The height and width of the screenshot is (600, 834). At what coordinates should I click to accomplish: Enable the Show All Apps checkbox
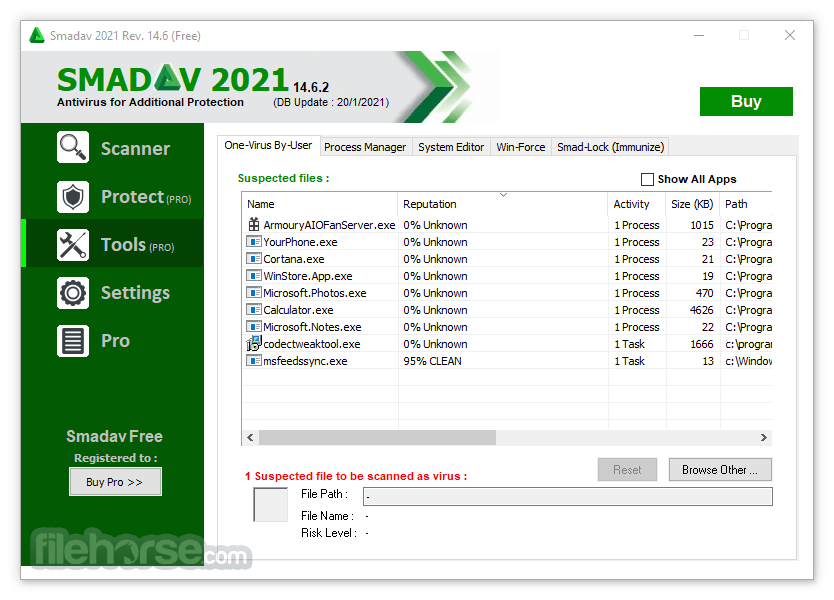647,179
